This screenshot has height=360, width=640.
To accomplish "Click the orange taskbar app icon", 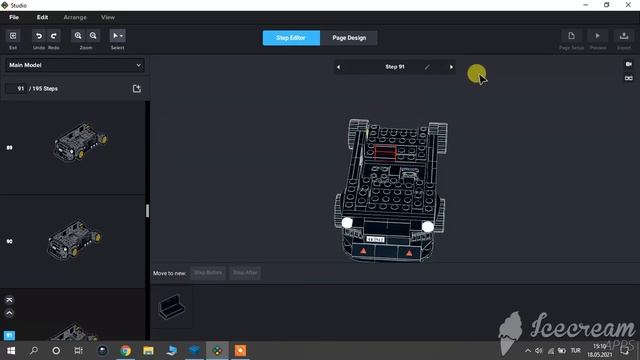I will pyautogui.click(x=240, y=351).
